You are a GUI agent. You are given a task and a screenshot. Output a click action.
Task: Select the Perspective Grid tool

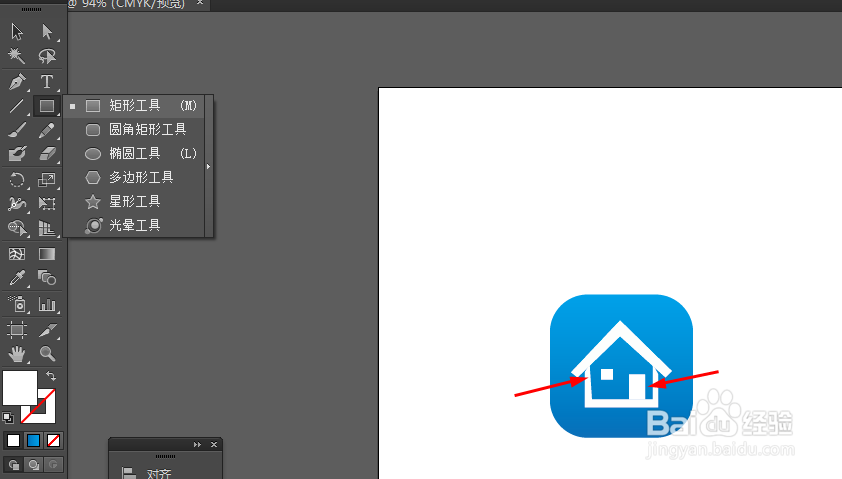[47, 228]
